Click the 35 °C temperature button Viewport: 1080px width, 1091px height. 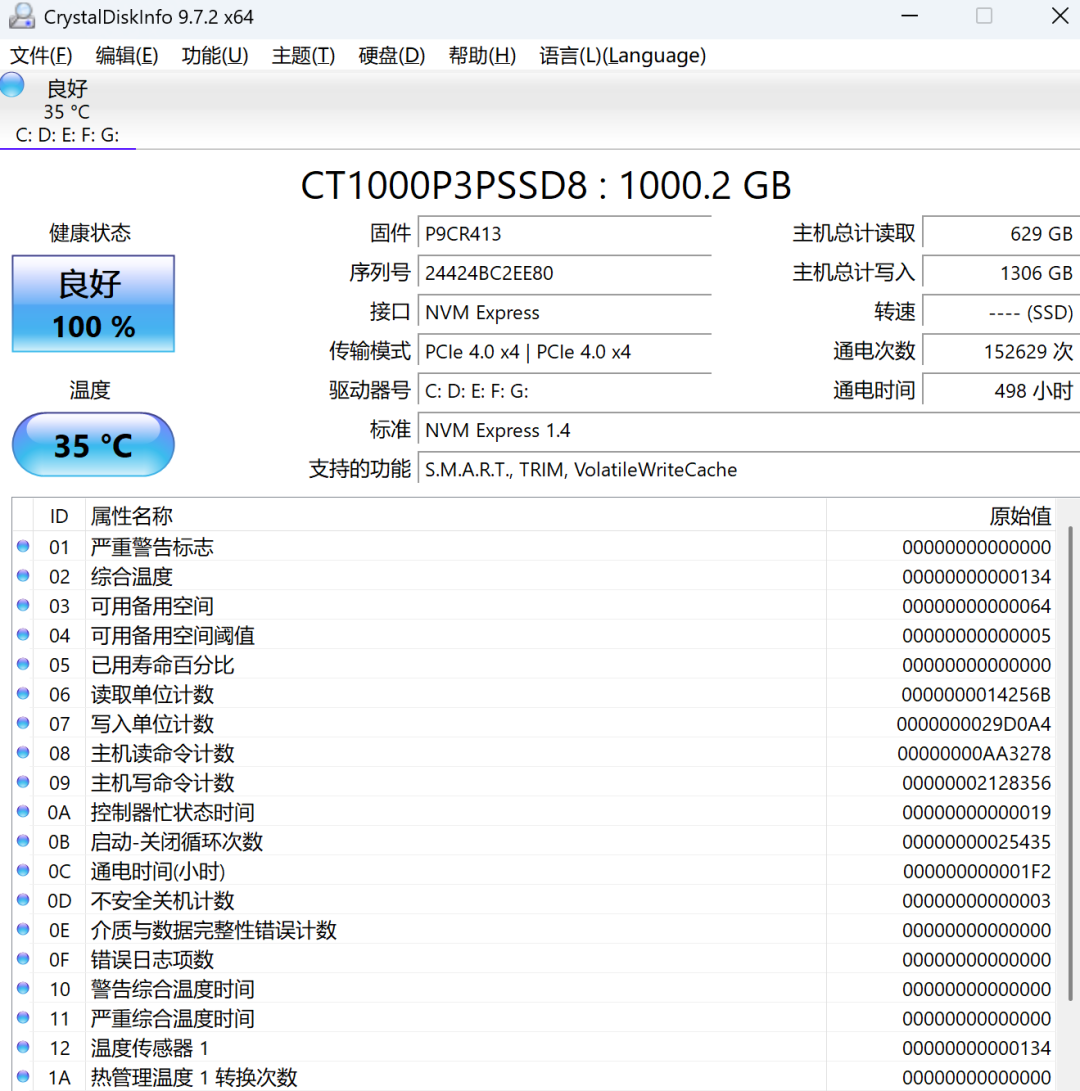(x=93, y=445)
